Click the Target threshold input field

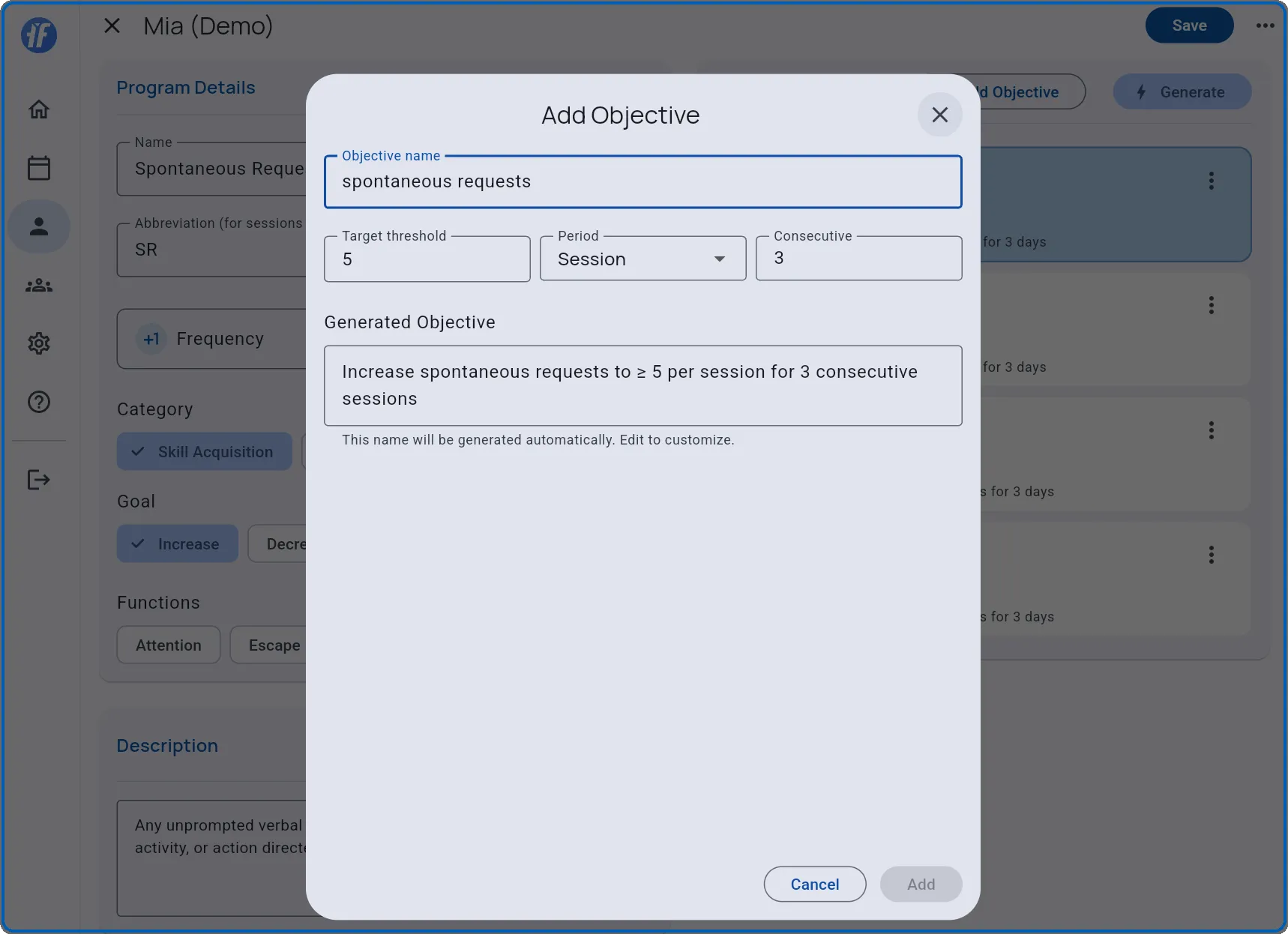427,259
